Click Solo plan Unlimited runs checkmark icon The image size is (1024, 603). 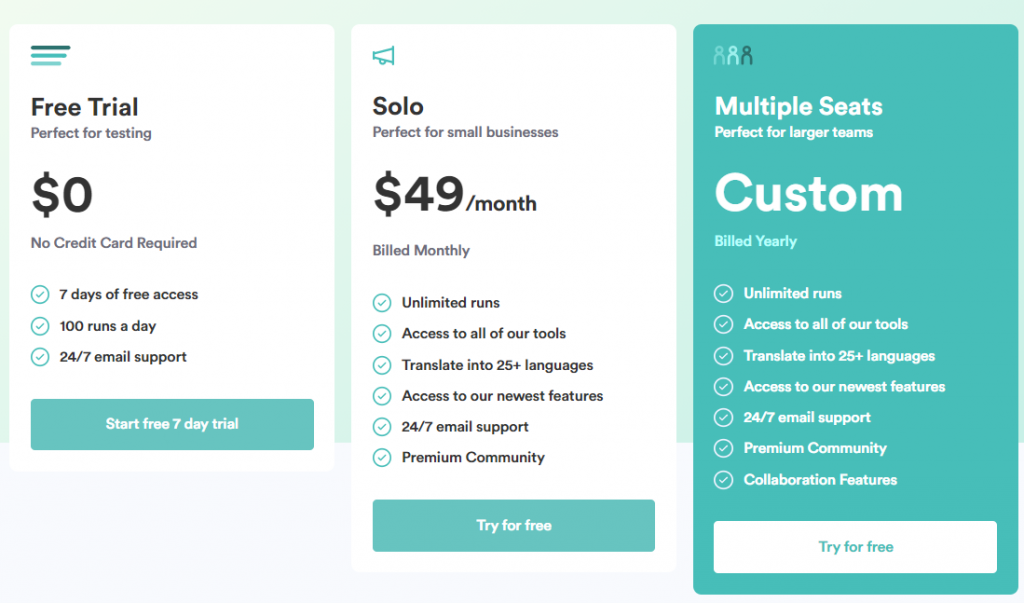click(382, 303)
